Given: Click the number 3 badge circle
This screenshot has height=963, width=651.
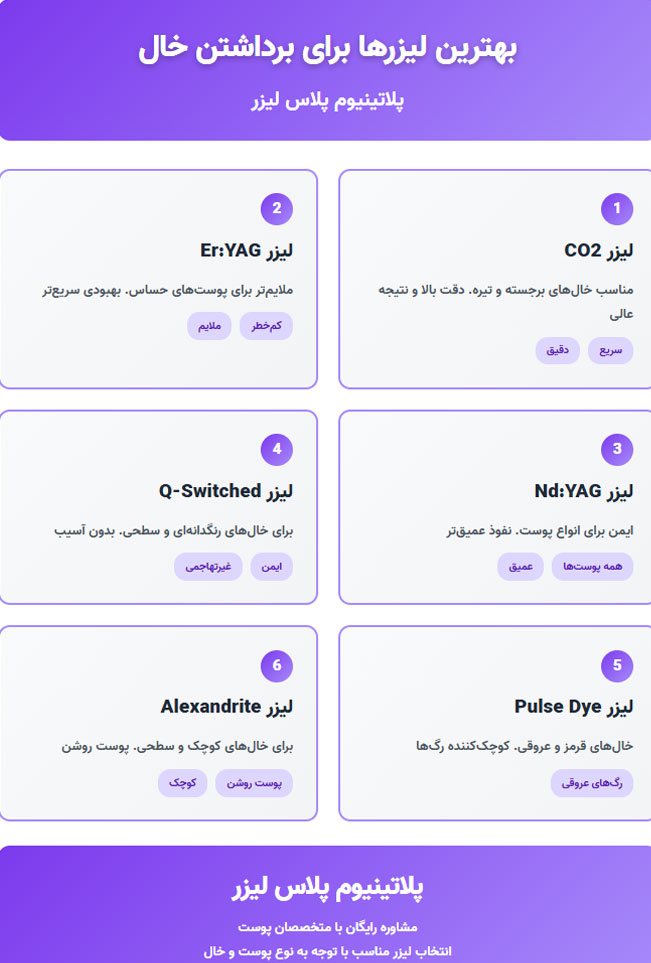Looking at the screenshot, I should (x=617, y=449).
